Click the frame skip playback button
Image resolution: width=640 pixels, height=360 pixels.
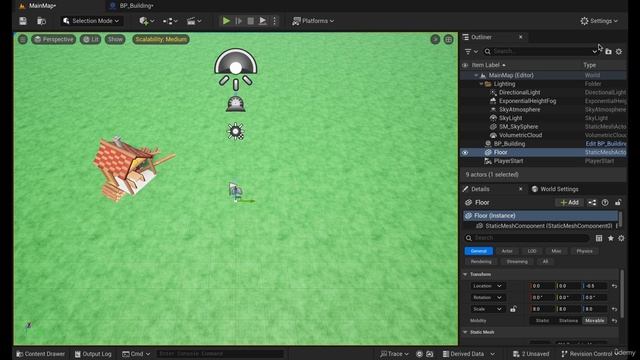click(x=239, y=21)
